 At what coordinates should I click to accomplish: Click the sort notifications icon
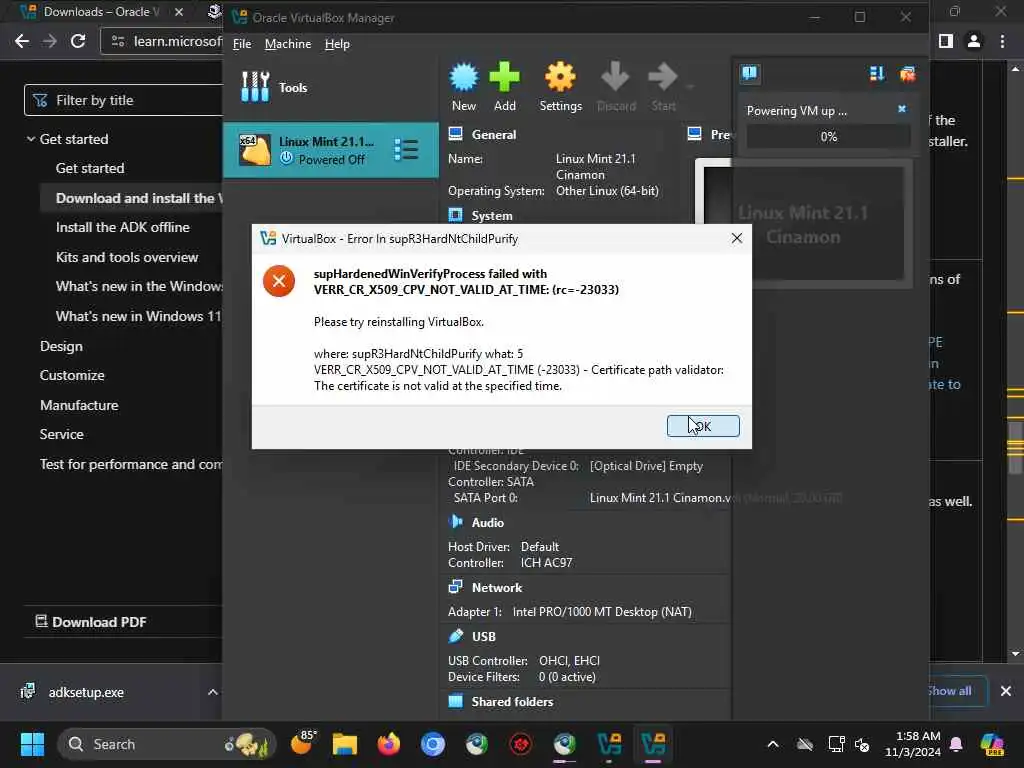point(877,74)
